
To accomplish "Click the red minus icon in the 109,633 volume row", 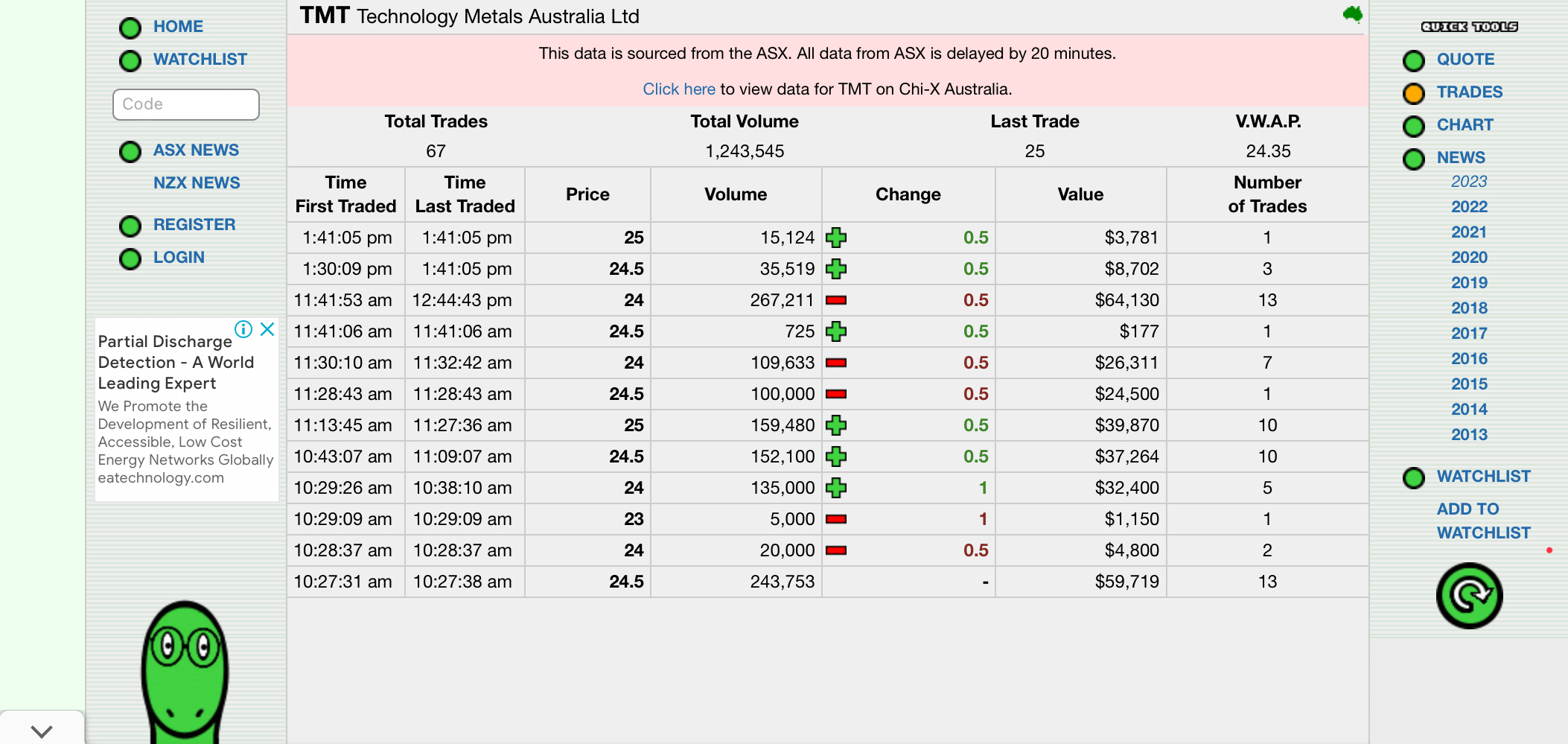I will coord(836,363).
